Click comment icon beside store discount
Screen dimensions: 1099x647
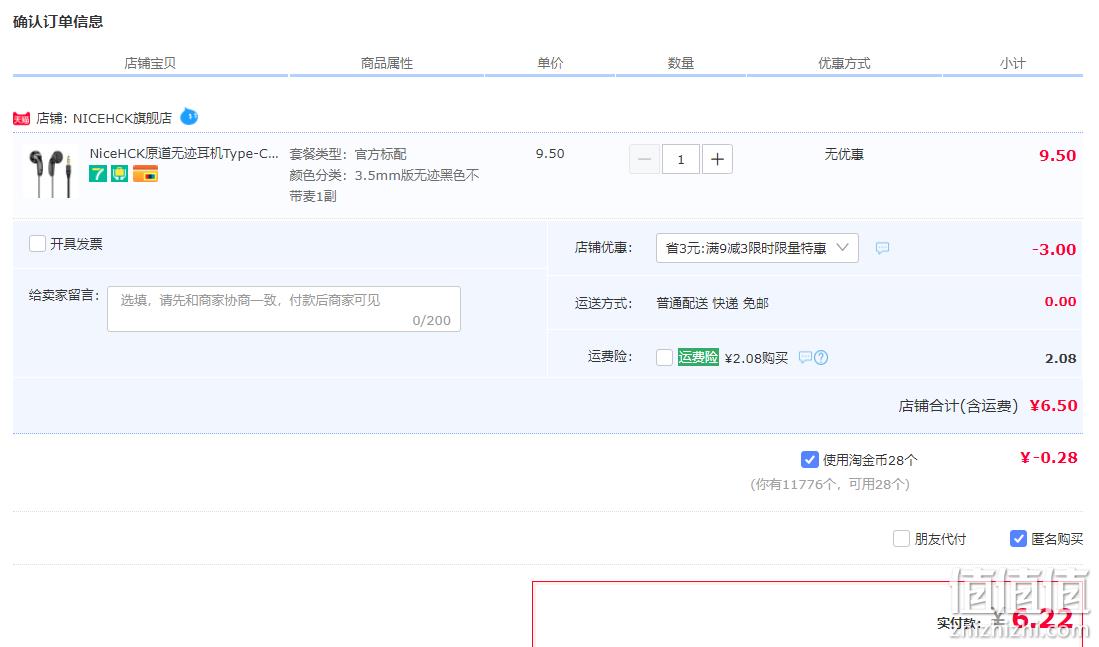click(x=882, y=248)
